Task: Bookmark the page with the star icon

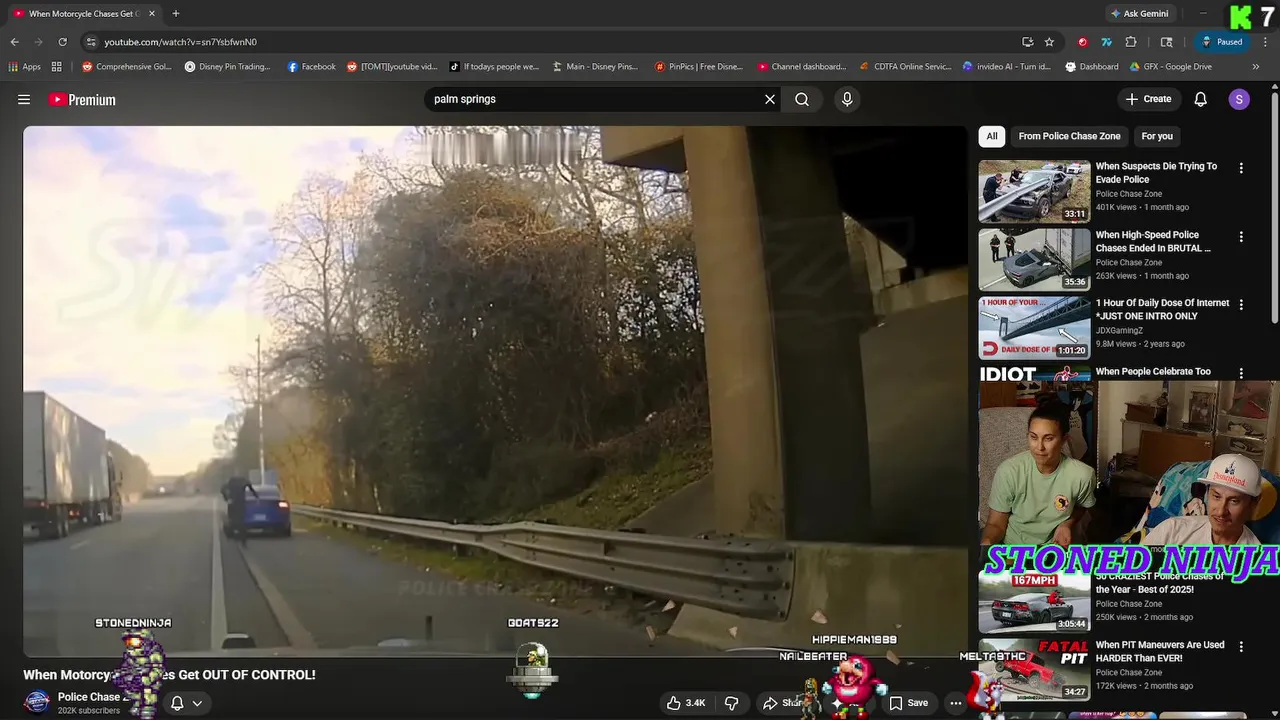Action: (1049, 42)
